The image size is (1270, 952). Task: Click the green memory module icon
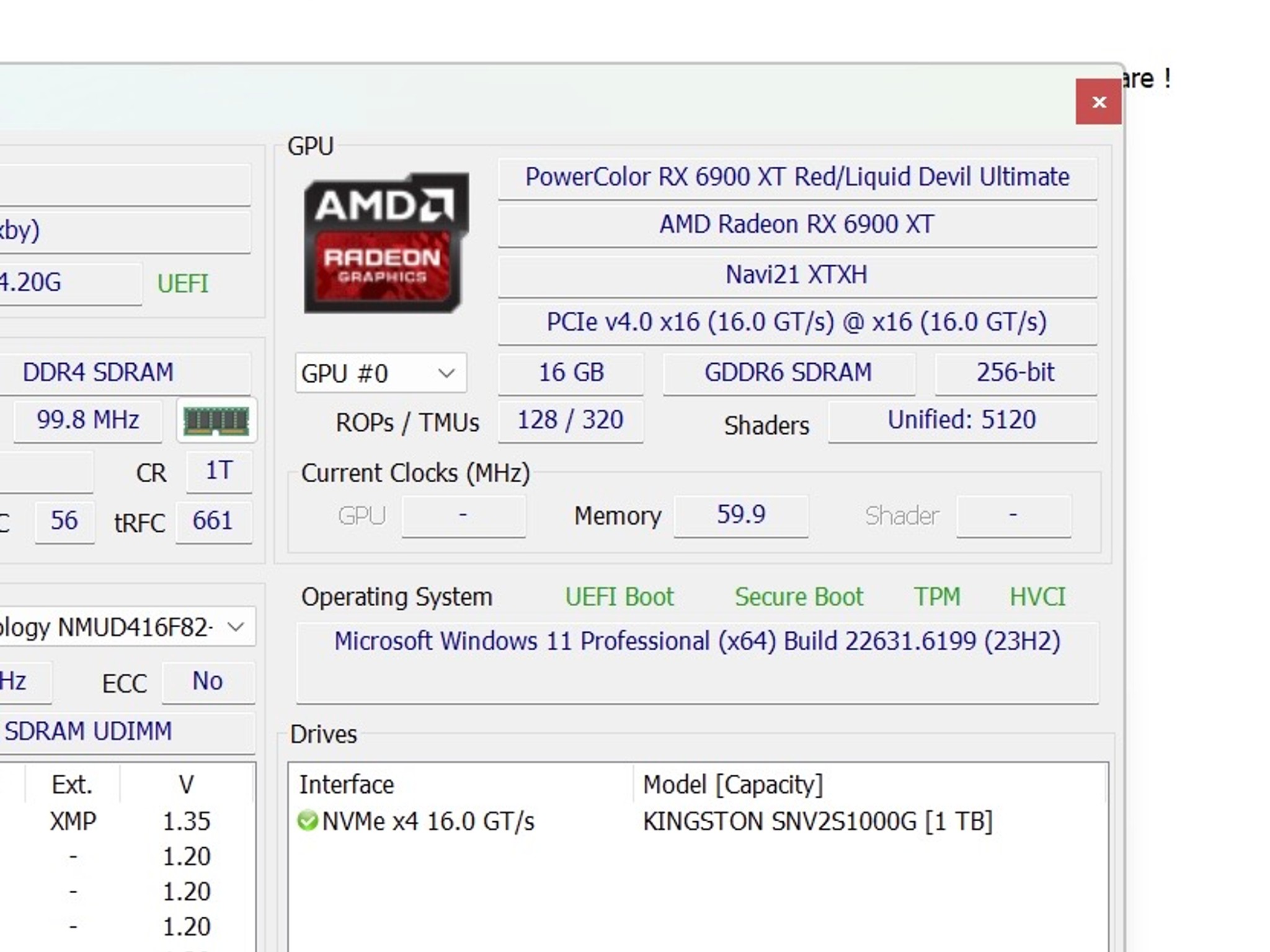(x=216, y=421)
